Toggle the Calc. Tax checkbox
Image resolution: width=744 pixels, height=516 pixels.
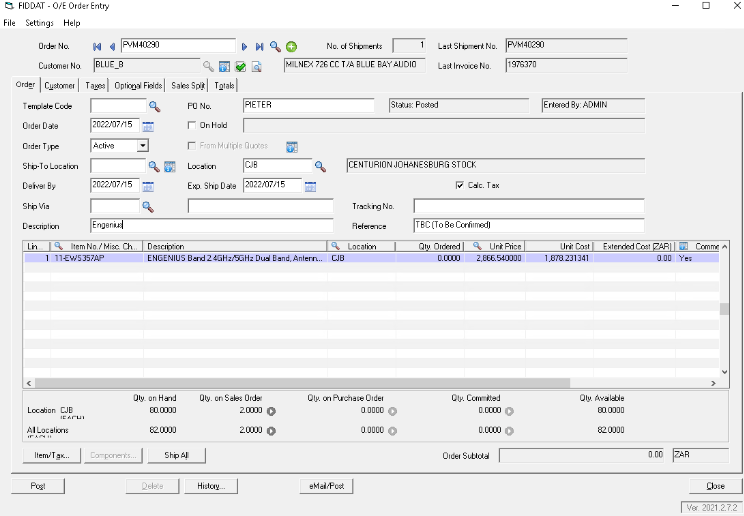coord(459,185)
